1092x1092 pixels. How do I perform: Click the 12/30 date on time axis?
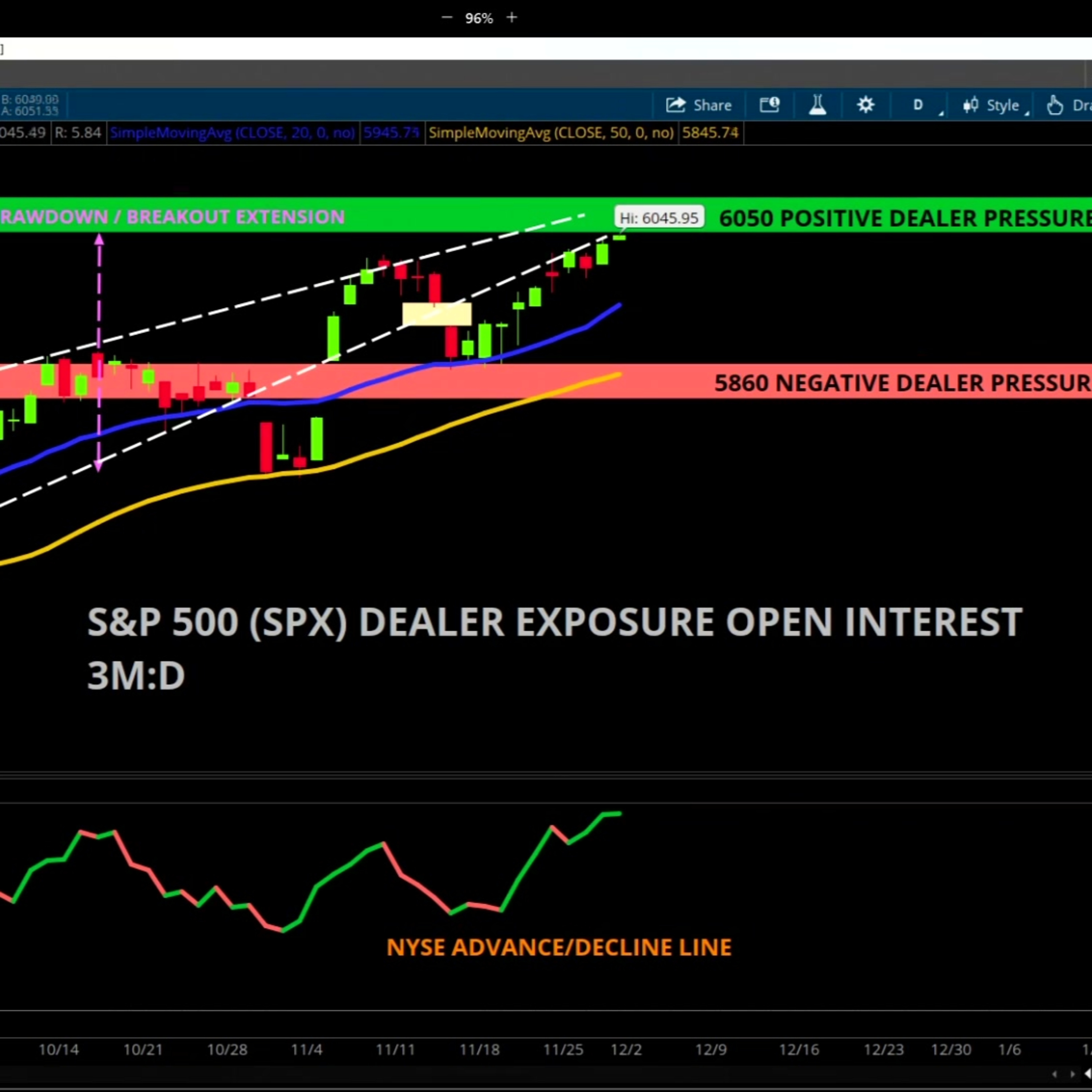coord(951,1050)
